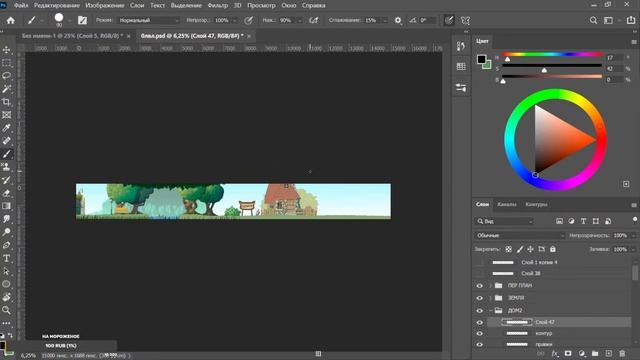Select the Ellipse shape tool
The height and width of the screenshot is (360, 640).
7,284
